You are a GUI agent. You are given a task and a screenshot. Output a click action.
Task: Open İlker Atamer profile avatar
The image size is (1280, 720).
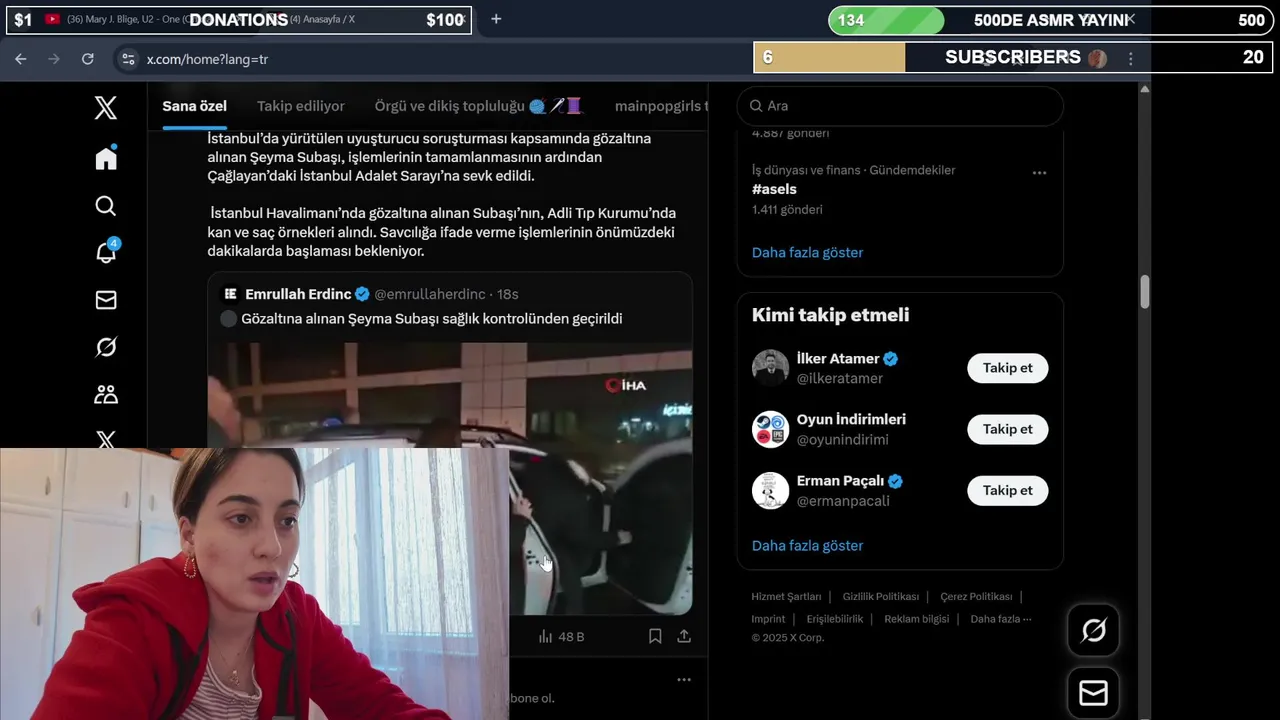pos(770,368)
